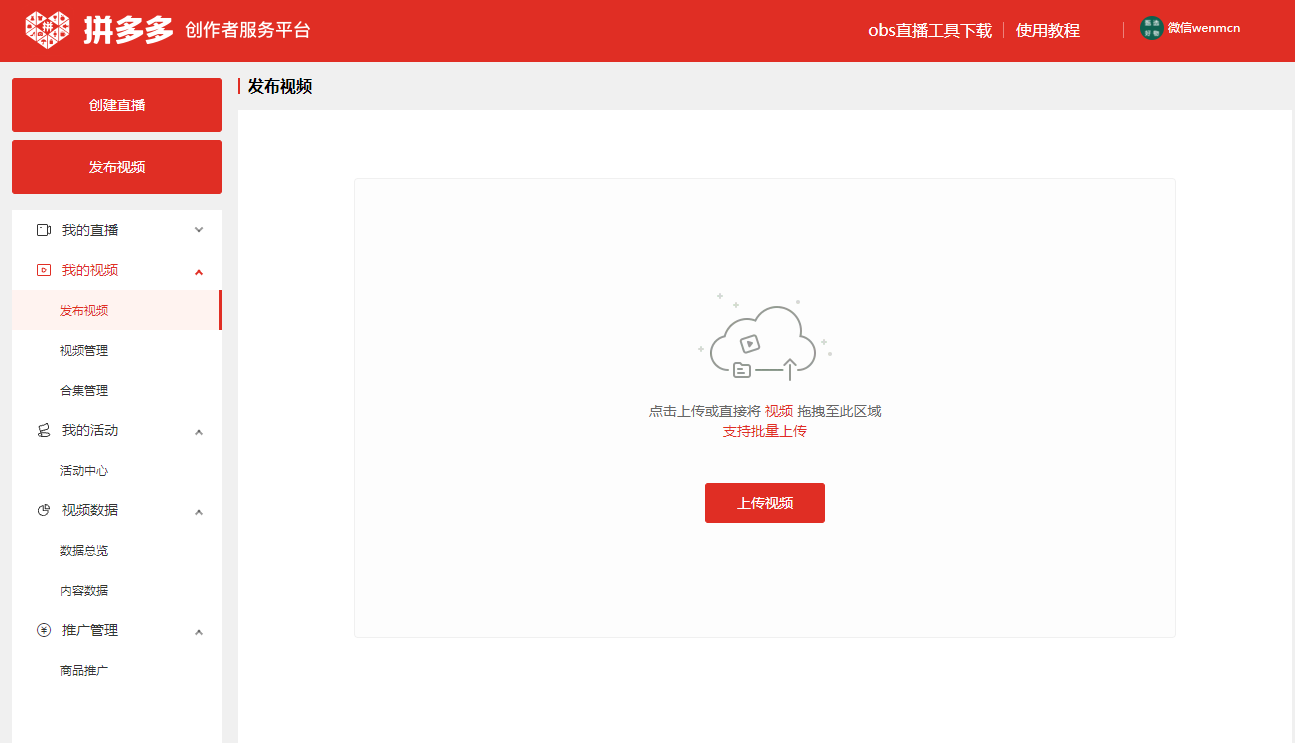Click the 我的活动 flag icon
1295x743 pixels.
43,430
